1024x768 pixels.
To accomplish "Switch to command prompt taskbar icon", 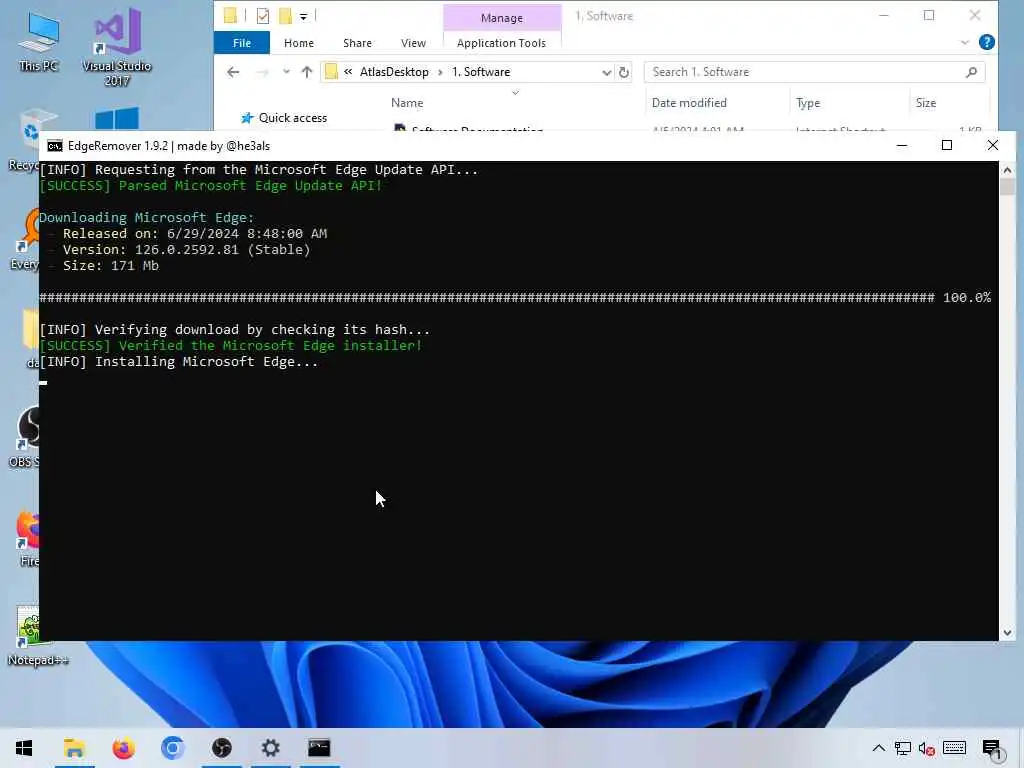I will click(319, 748).
